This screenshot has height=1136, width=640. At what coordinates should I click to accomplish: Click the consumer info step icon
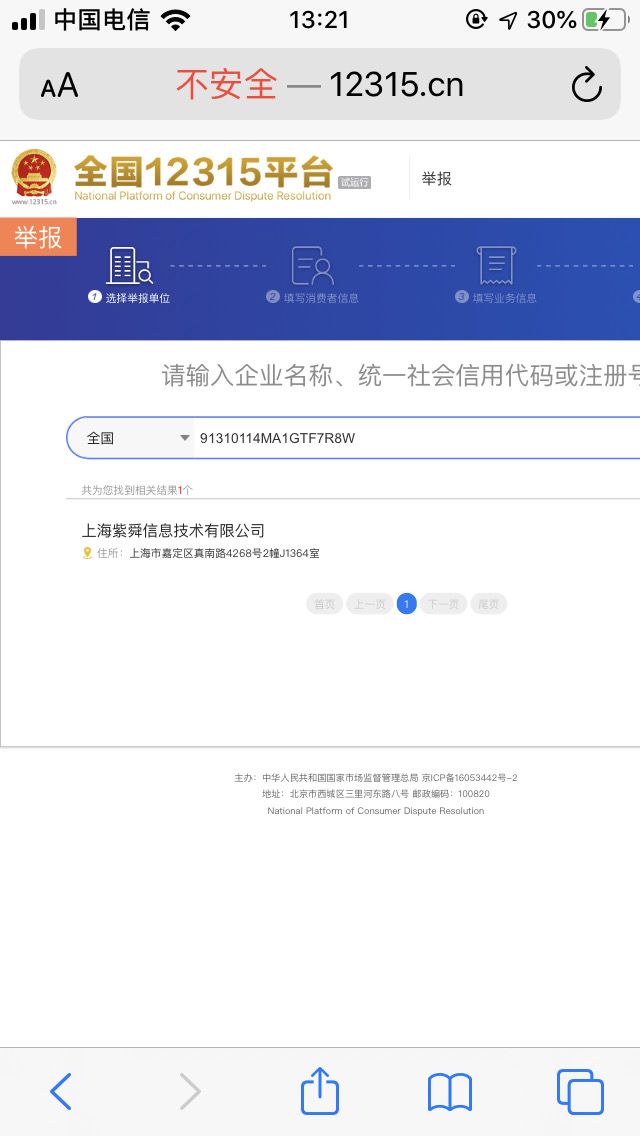[312, 266]
